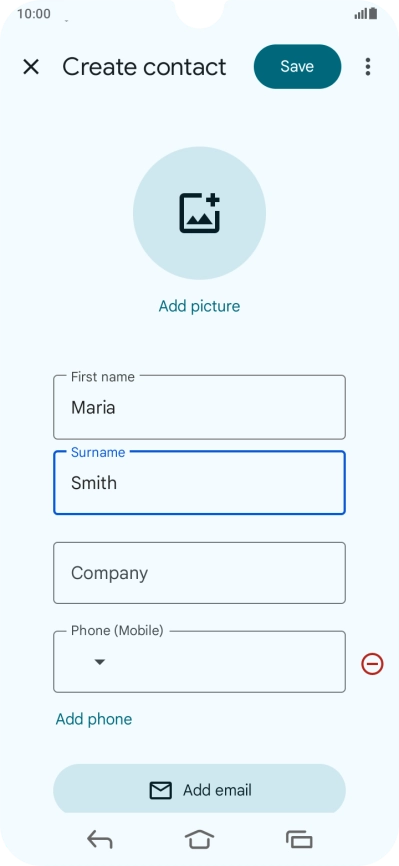Tap the home navigation icon
This screenshot has height=866, width=399.
point(200,839)
